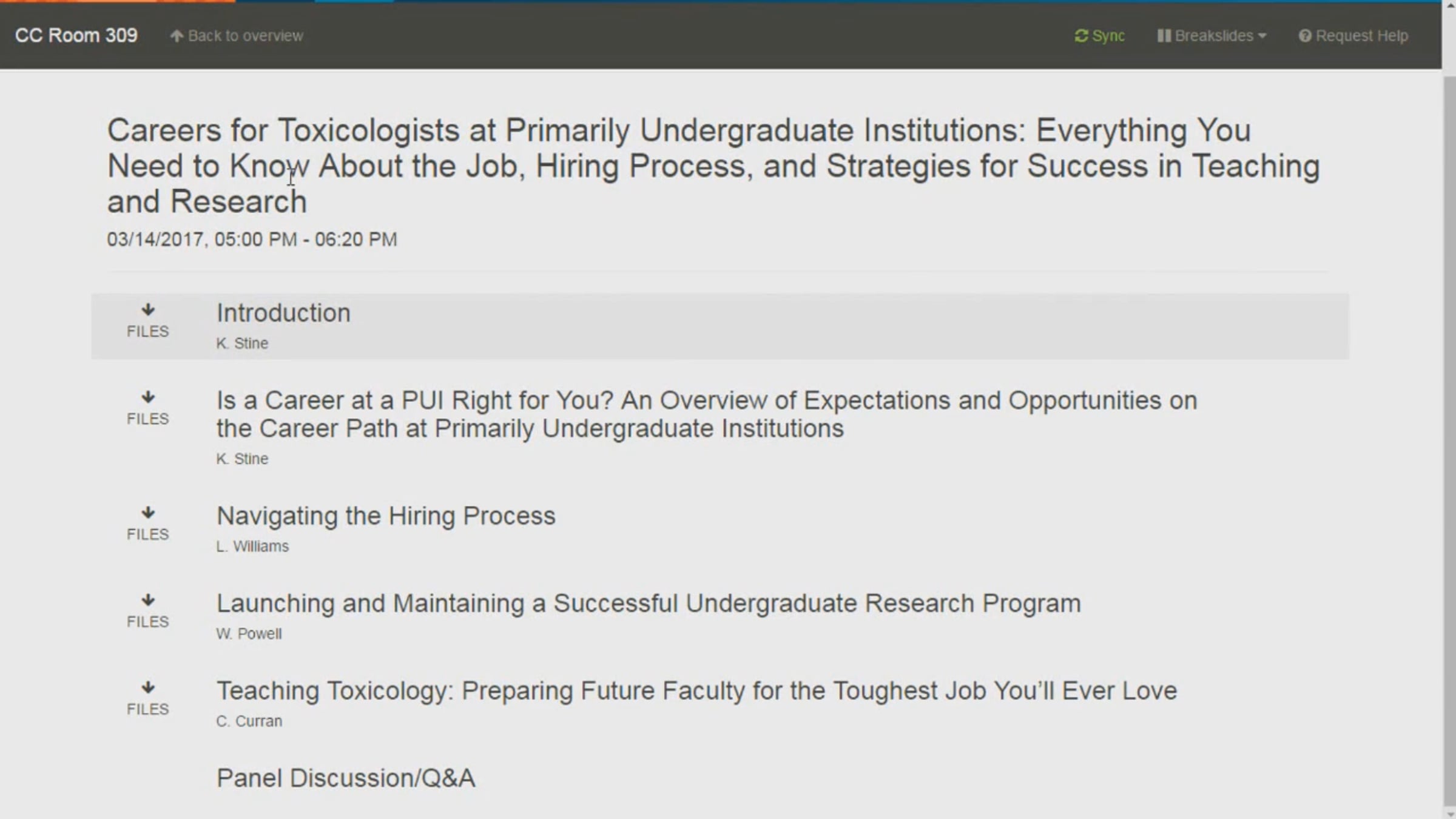This screenshot has width=1456, height=819.
Task: Click the scrollbar down arrow
Action: click(x=1449, y=814)
